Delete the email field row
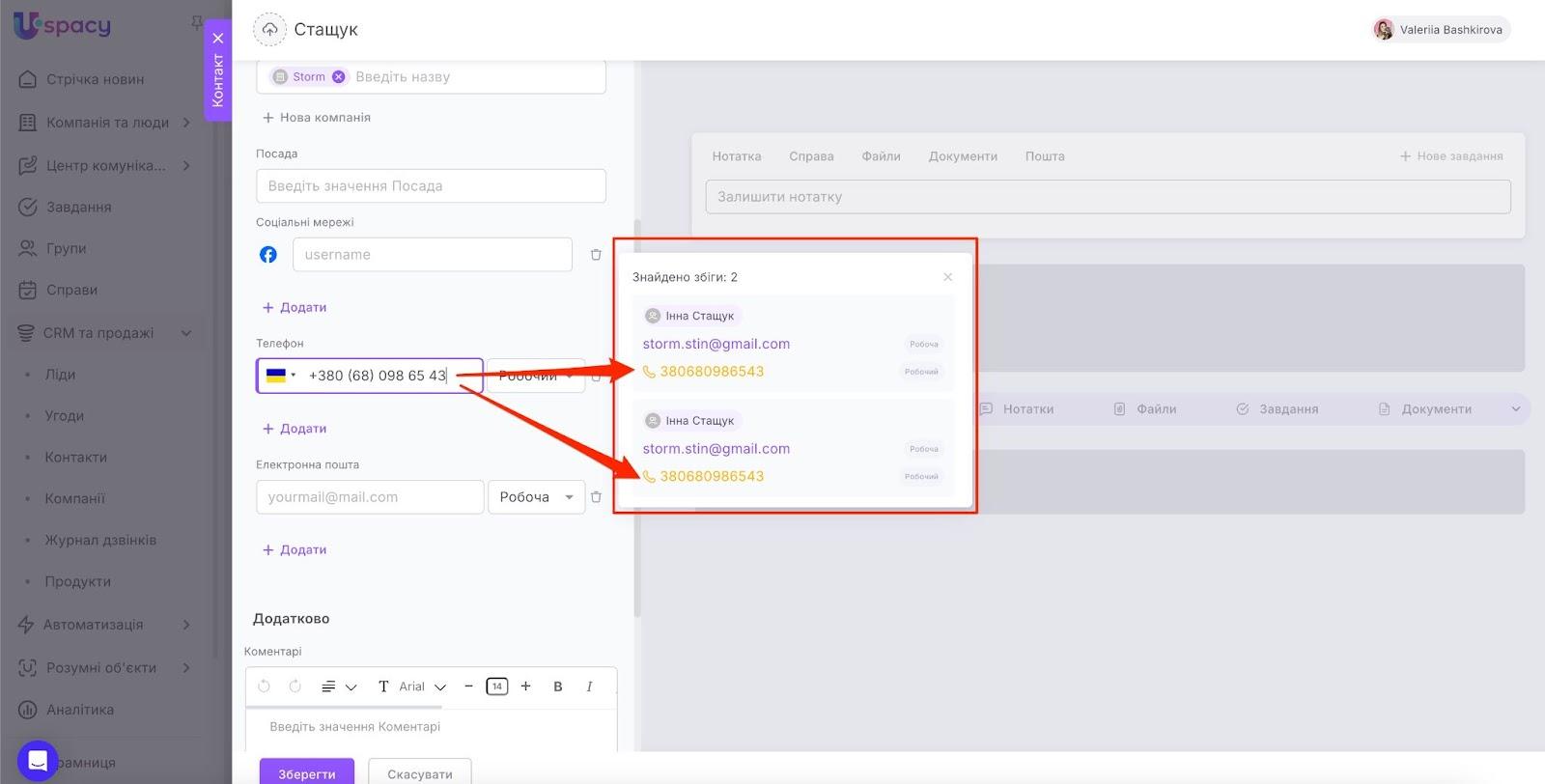1545x784 pixels. pos(596,497)
